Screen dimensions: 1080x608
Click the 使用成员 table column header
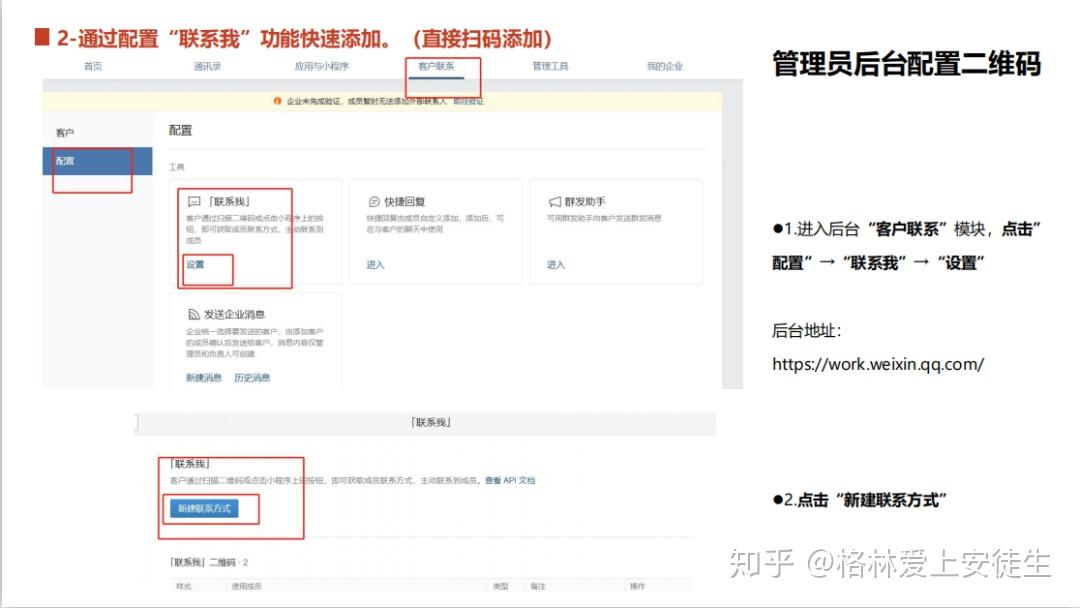[x=247, y=587]
